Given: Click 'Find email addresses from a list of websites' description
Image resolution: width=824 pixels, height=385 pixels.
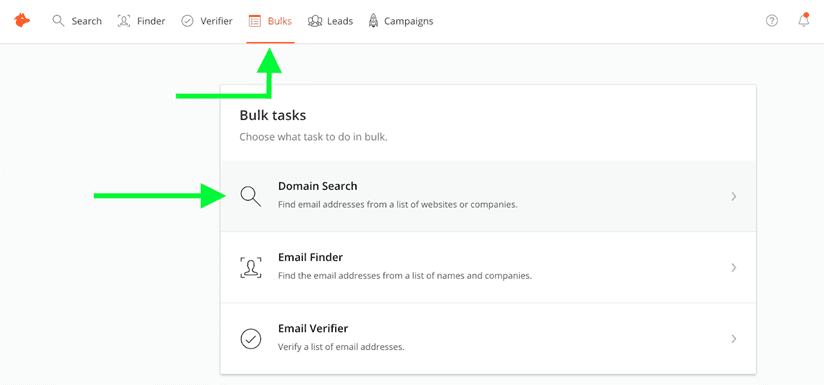Looking at the screenshot, I should click(398, 205).
